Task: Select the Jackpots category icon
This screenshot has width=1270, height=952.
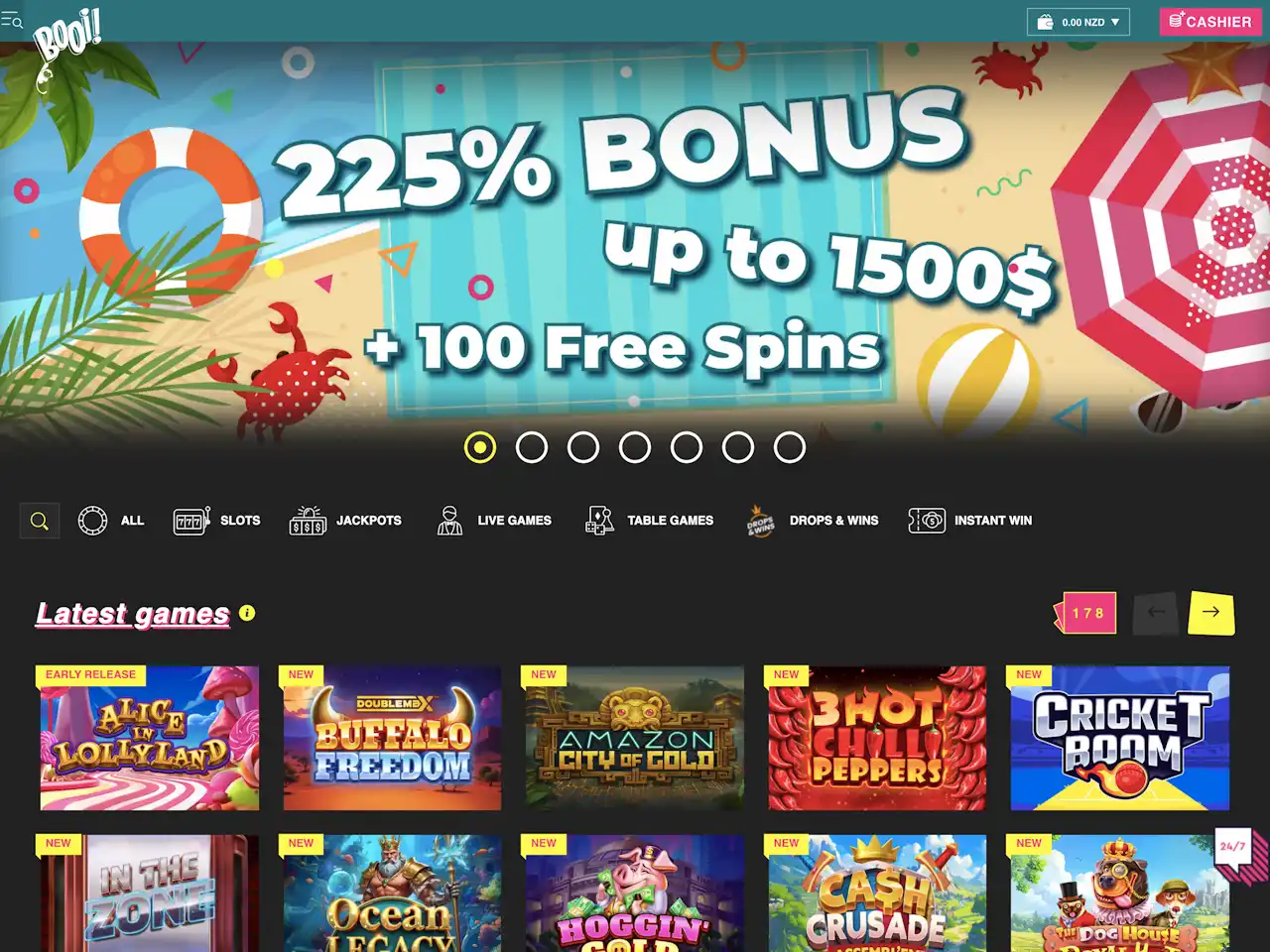Action: [308, 521]
